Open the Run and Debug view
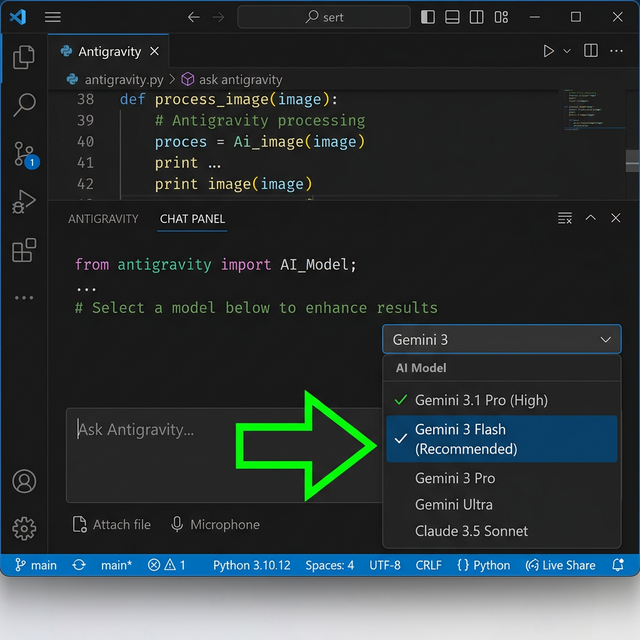 click(x=24, y=203)
